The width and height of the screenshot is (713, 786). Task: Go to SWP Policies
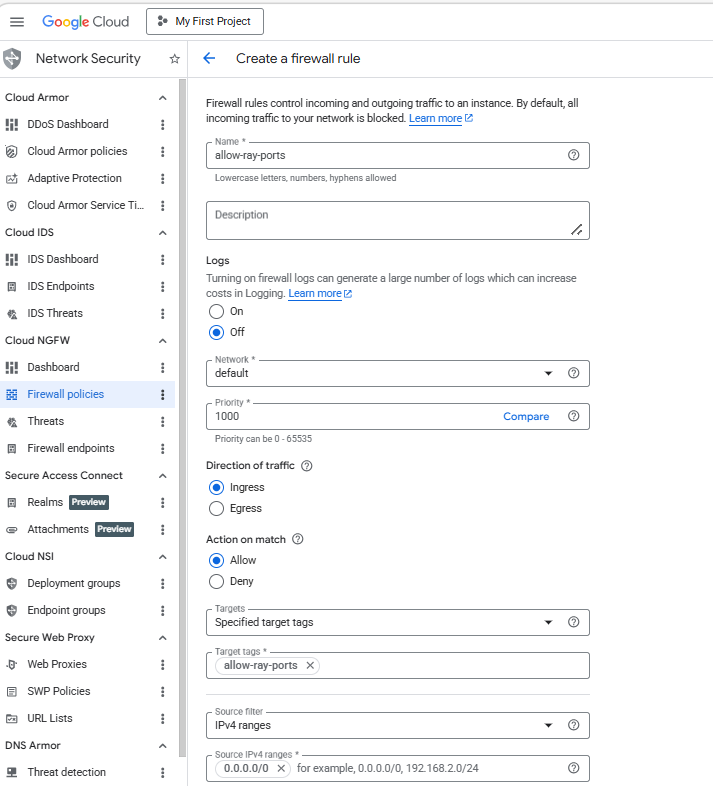[x=59, y=691]
